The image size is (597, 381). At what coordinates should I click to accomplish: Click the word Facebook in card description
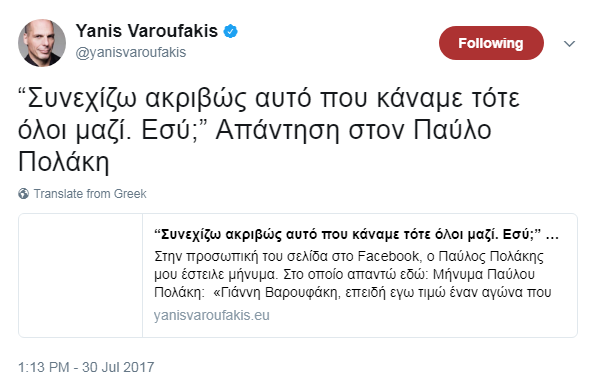(389, 256)
